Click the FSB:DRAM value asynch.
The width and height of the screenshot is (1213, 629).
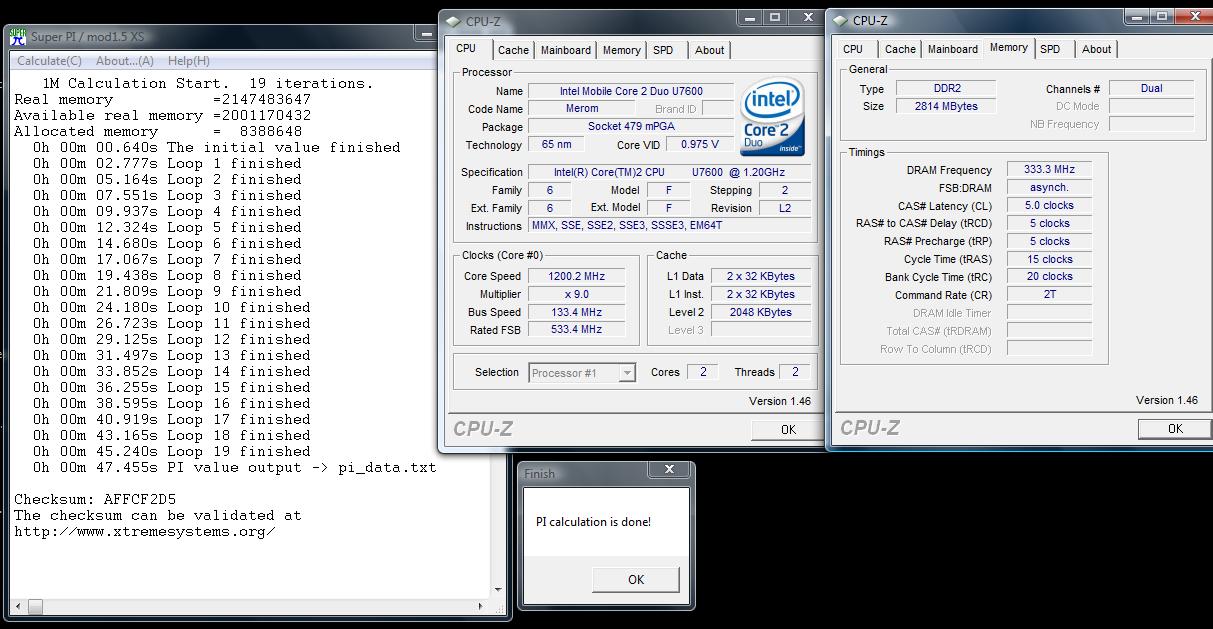[1050, 188]
